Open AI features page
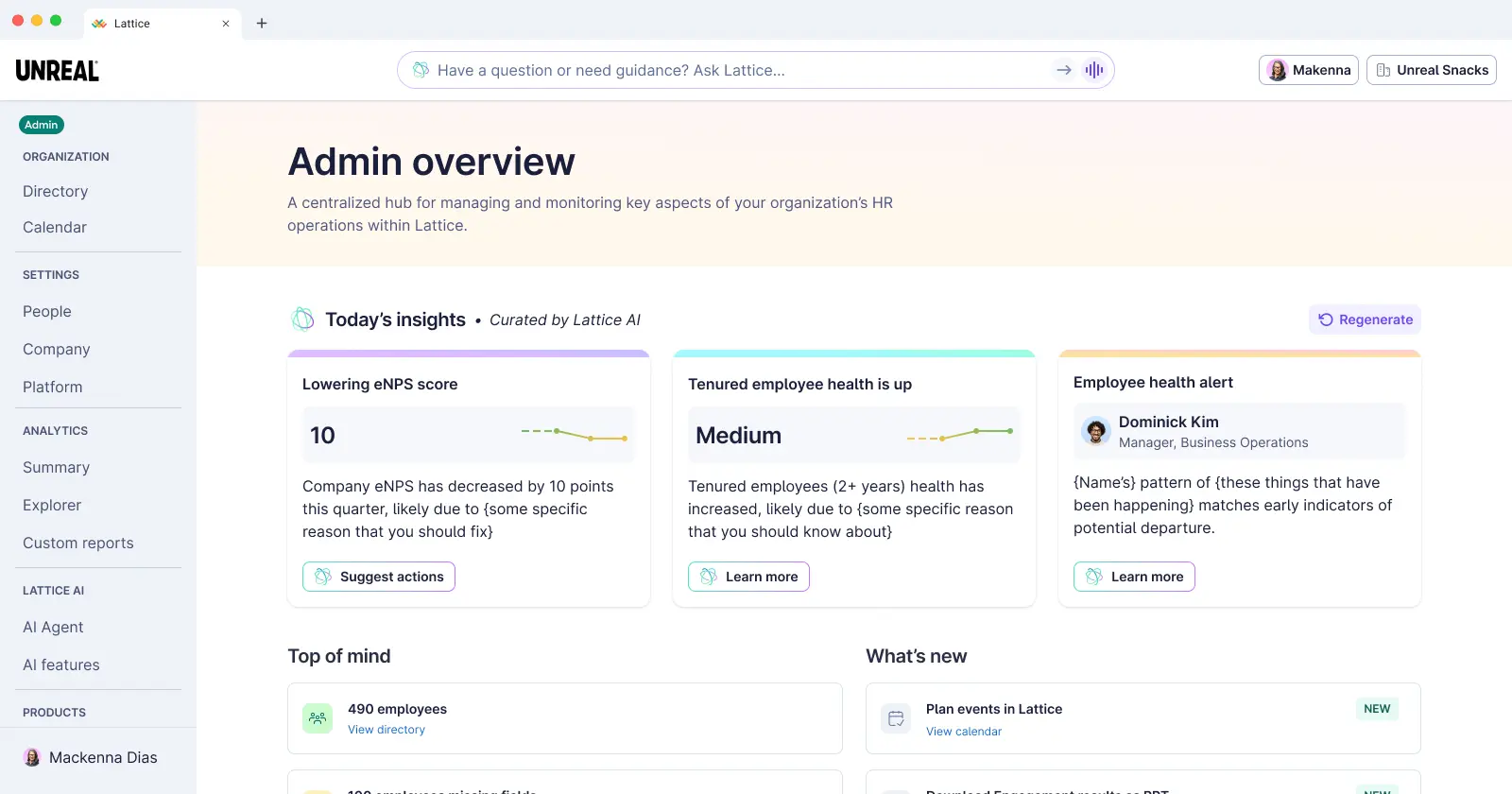The image size is (1512, 794). (x=61, y=665)
